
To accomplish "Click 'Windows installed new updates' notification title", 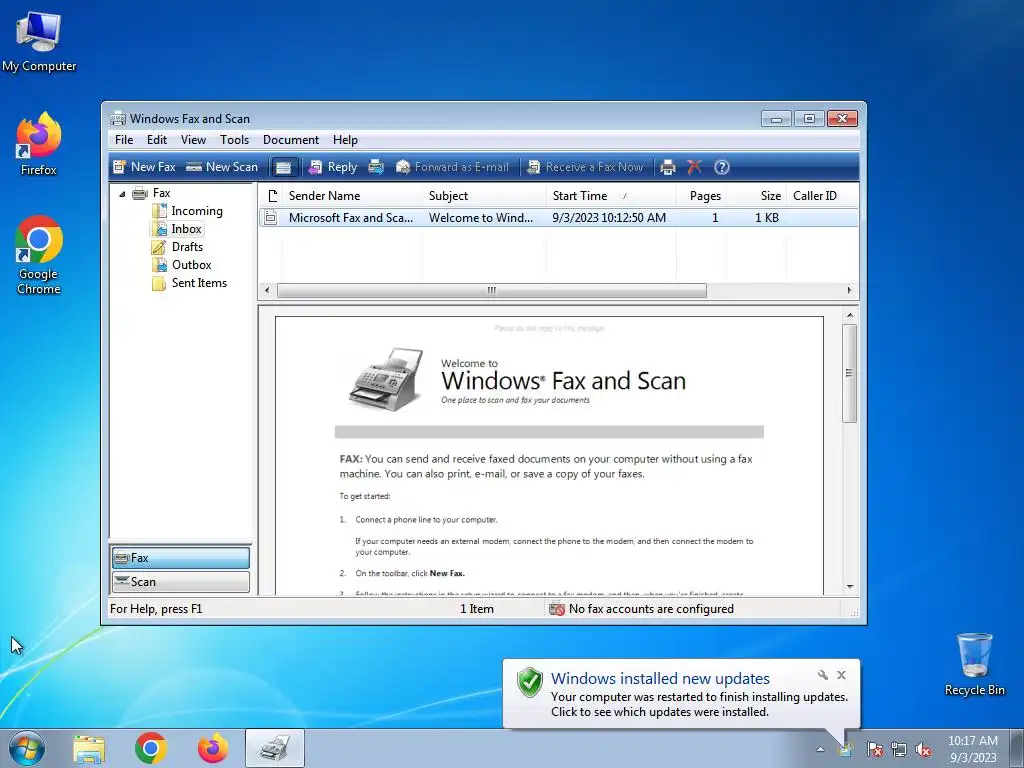I will (x=660, y=679).
